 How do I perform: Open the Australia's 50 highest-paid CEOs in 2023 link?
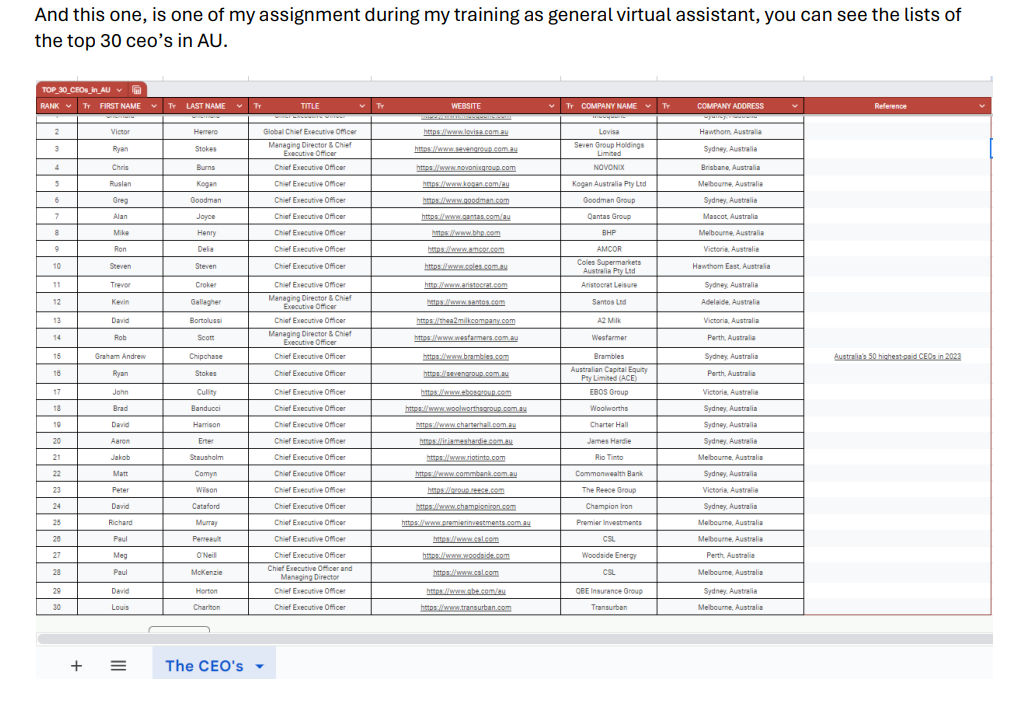point(897,356)
